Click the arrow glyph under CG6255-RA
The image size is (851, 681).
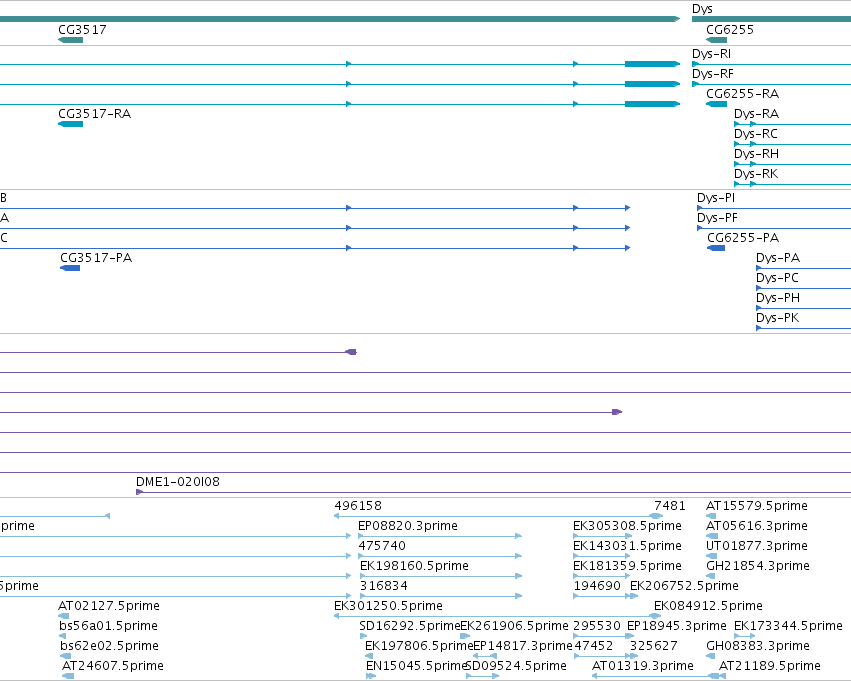click(716, 104)
